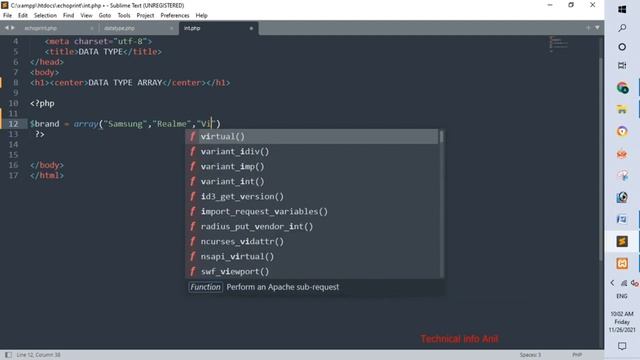
Task: Click the DATA TYPE ARRAY heading text
Action: pyautogui.click(x=125, y=82)
